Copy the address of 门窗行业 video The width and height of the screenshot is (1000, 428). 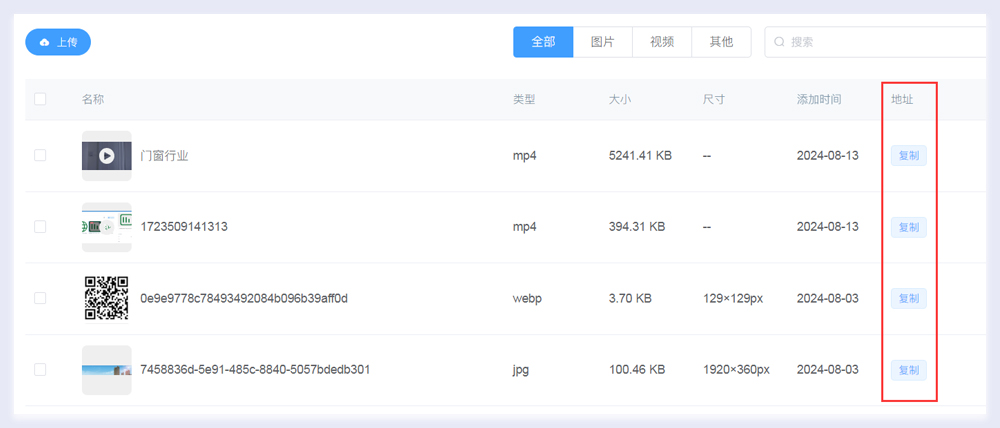(x=908, y=155)
